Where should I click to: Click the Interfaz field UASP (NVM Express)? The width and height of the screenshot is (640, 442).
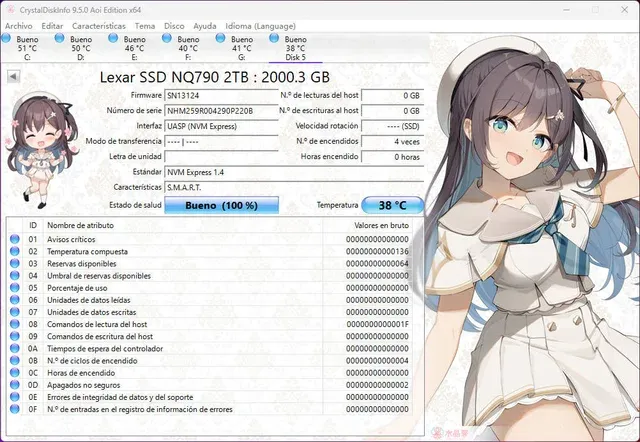(221, 126)
